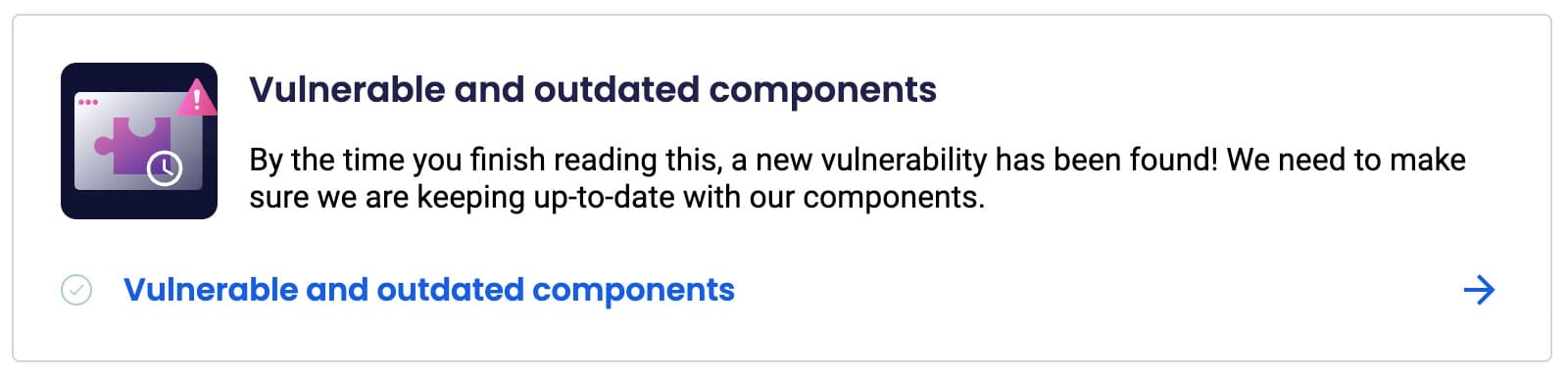This screenshot has height=376, width=1568.
Task: Click the bold dark module heading title
Action: (593, 89)
